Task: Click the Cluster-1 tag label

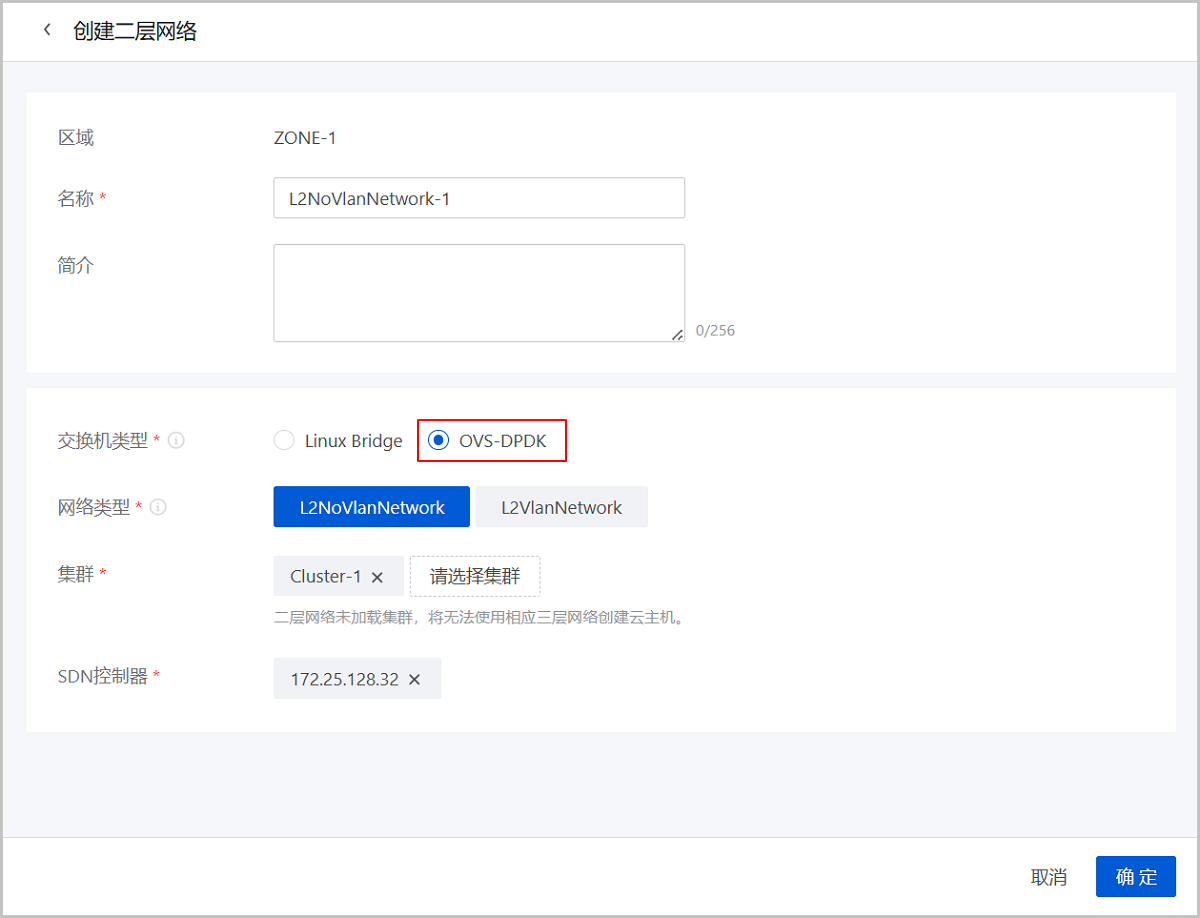Action: (326, 577)
